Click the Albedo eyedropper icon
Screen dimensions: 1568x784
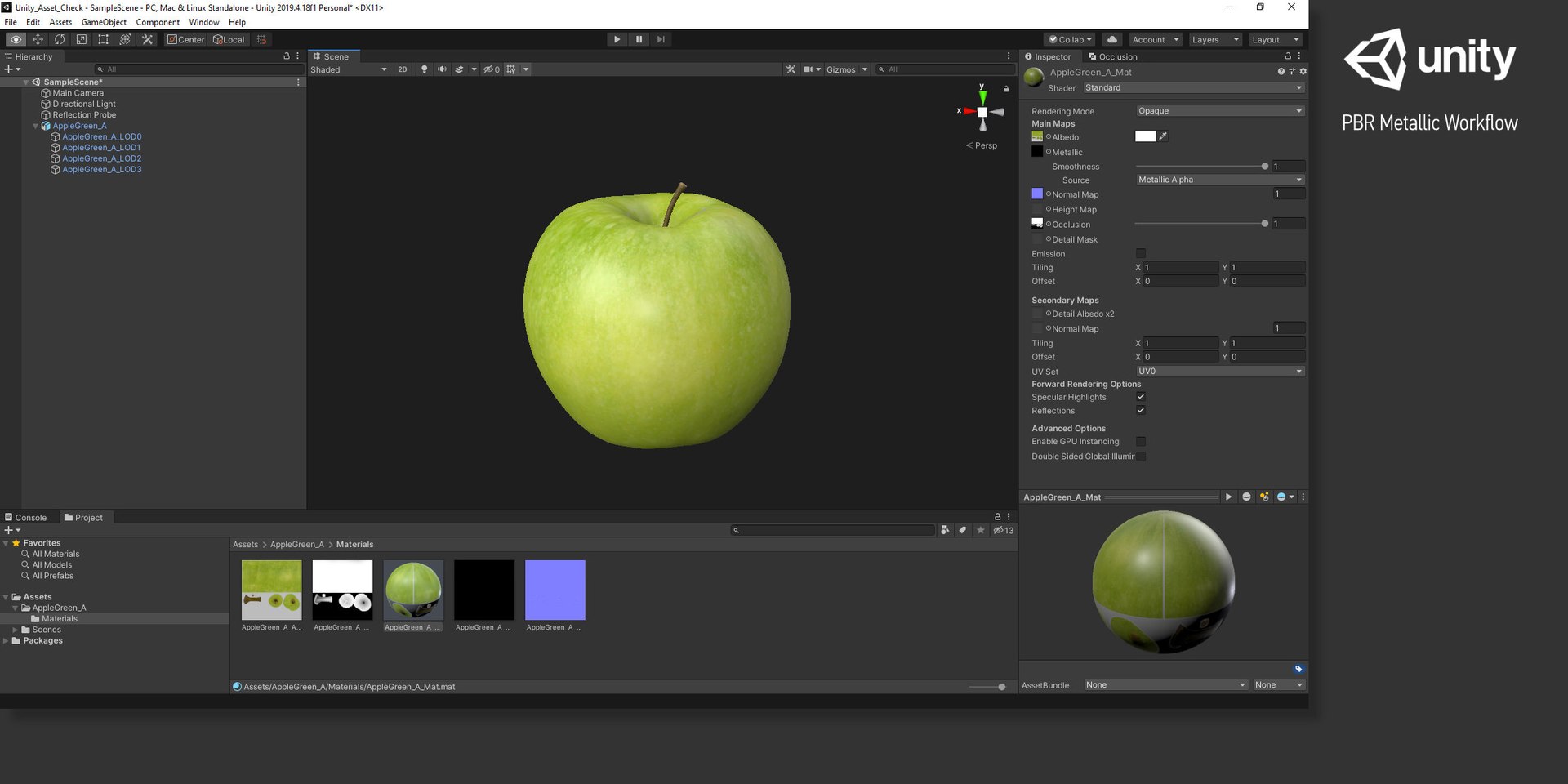coord(1163,136)
